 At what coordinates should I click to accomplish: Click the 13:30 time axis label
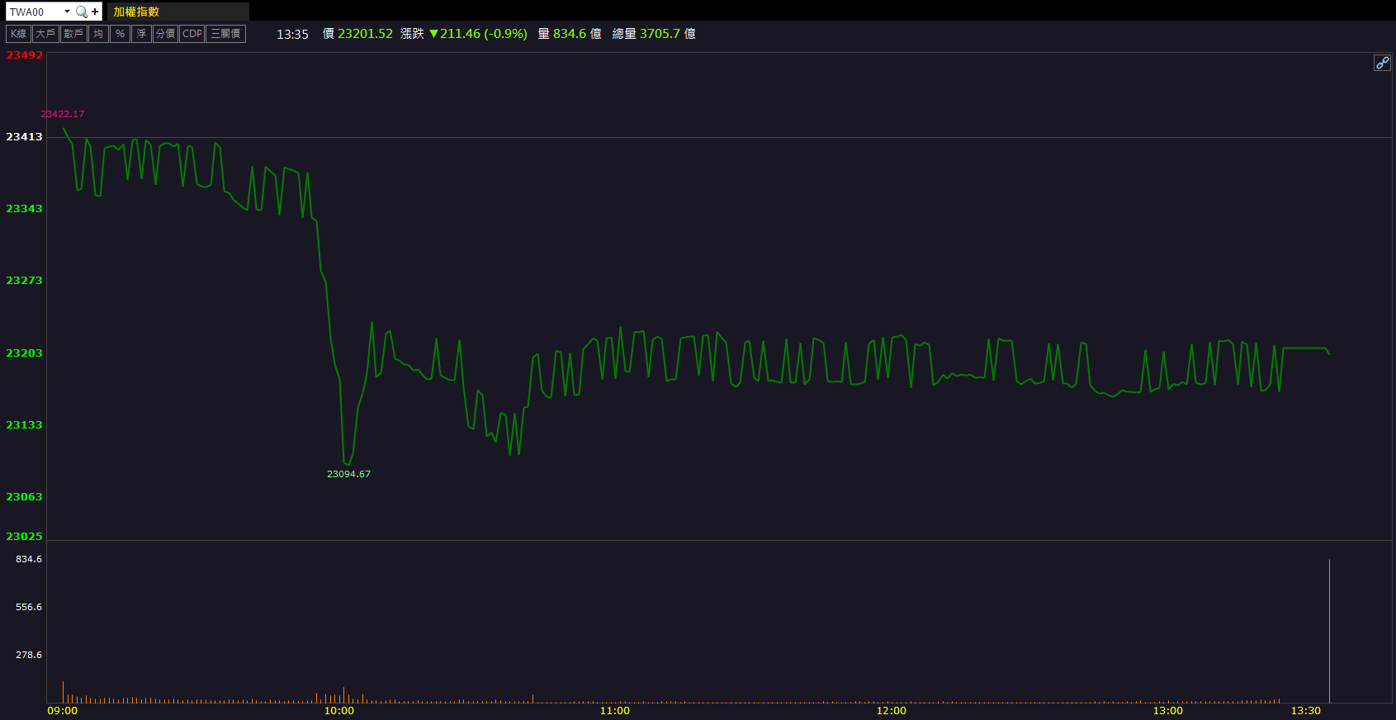point(1305,711)
